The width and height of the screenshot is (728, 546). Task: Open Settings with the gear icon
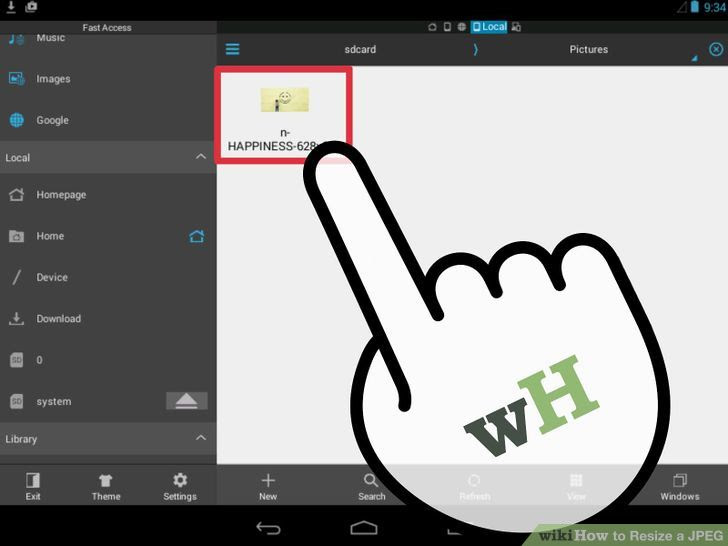click(x=180, y=487)
